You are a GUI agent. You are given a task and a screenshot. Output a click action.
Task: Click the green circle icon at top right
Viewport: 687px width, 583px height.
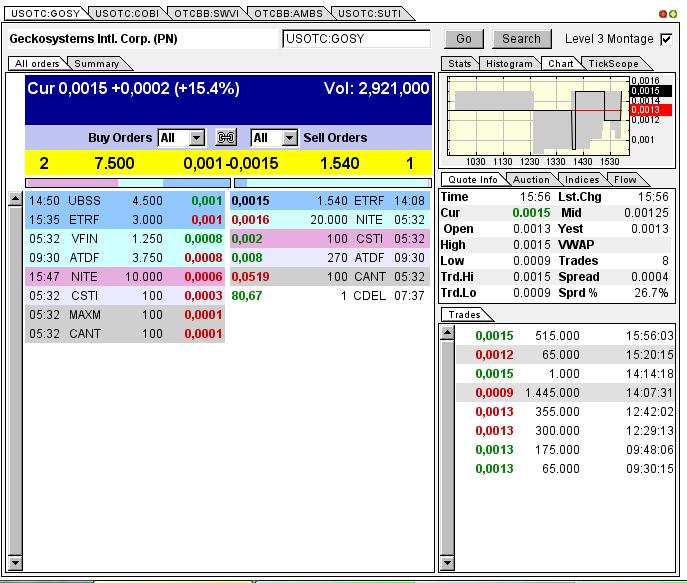[x=673, y=14]
